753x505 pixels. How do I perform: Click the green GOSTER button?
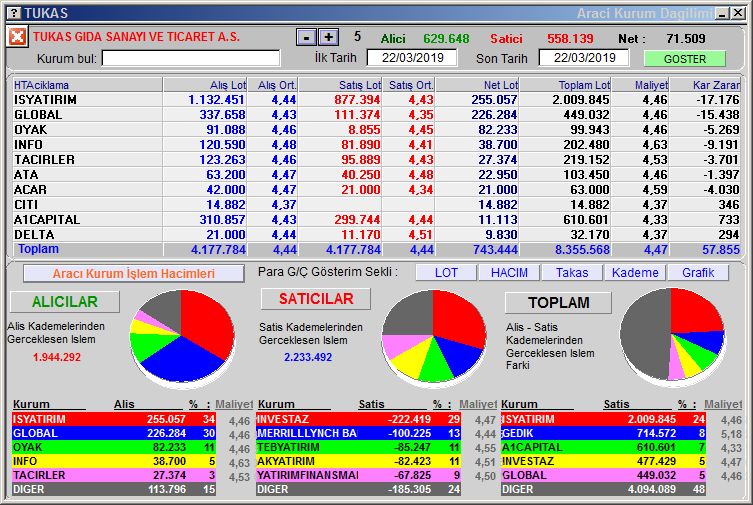(x=685, y=59)
